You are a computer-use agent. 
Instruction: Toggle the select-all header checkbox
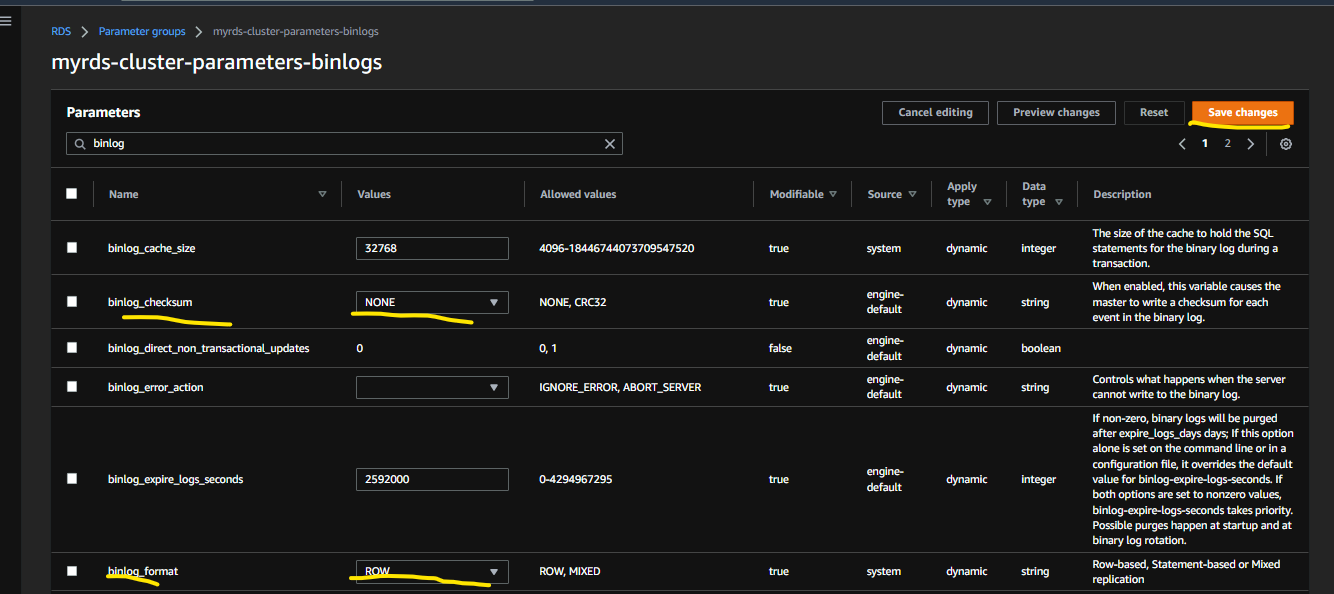coord(71,194)
